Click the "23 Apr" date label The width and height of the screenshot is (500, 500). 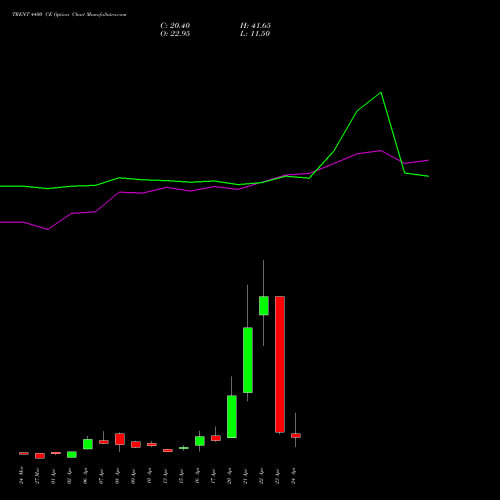(277, 476)
